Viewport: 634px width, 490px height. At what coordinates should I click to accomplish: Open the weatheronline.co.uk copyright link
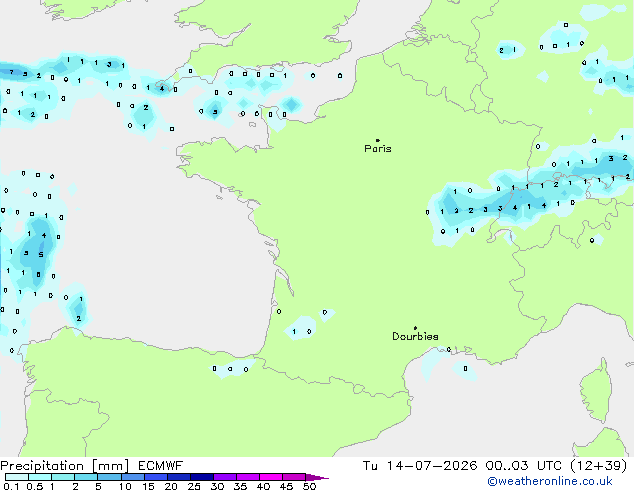[x=550, y=482]
